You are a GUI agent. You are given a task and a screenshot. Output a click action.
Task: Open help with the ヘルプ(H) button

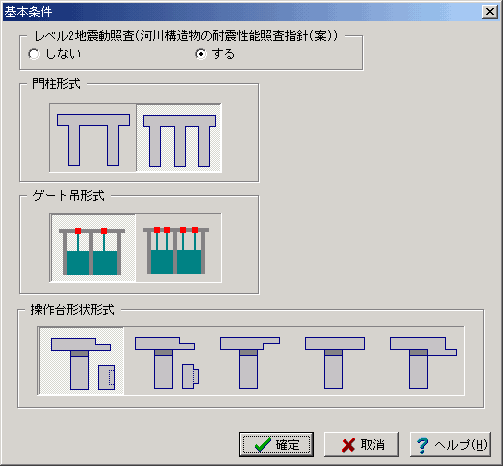450,445
